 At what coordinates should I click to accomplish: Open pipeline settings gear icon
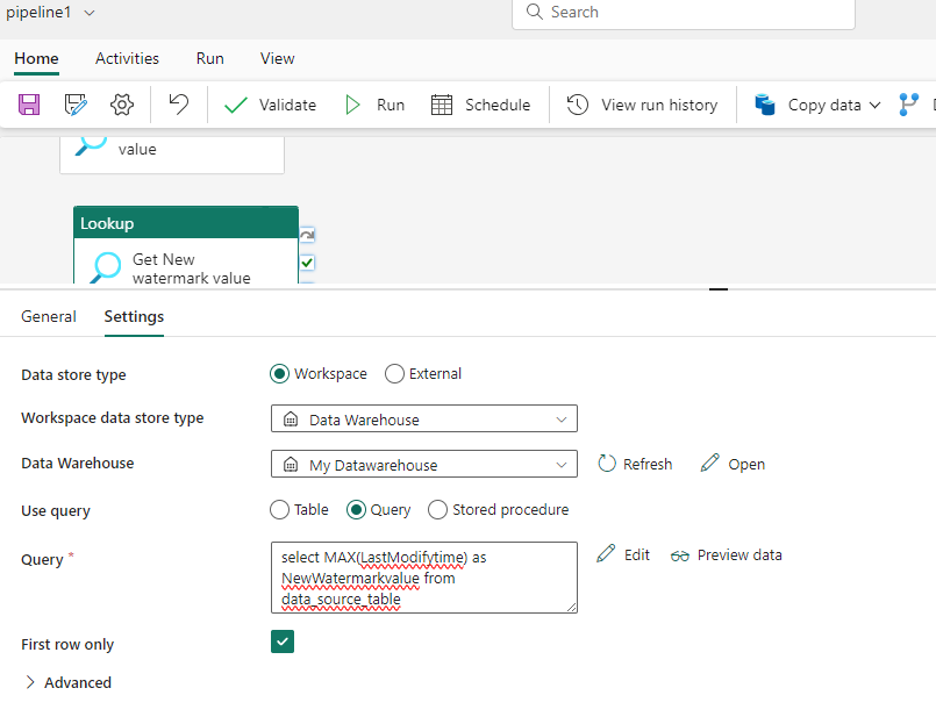pos(122,104)
